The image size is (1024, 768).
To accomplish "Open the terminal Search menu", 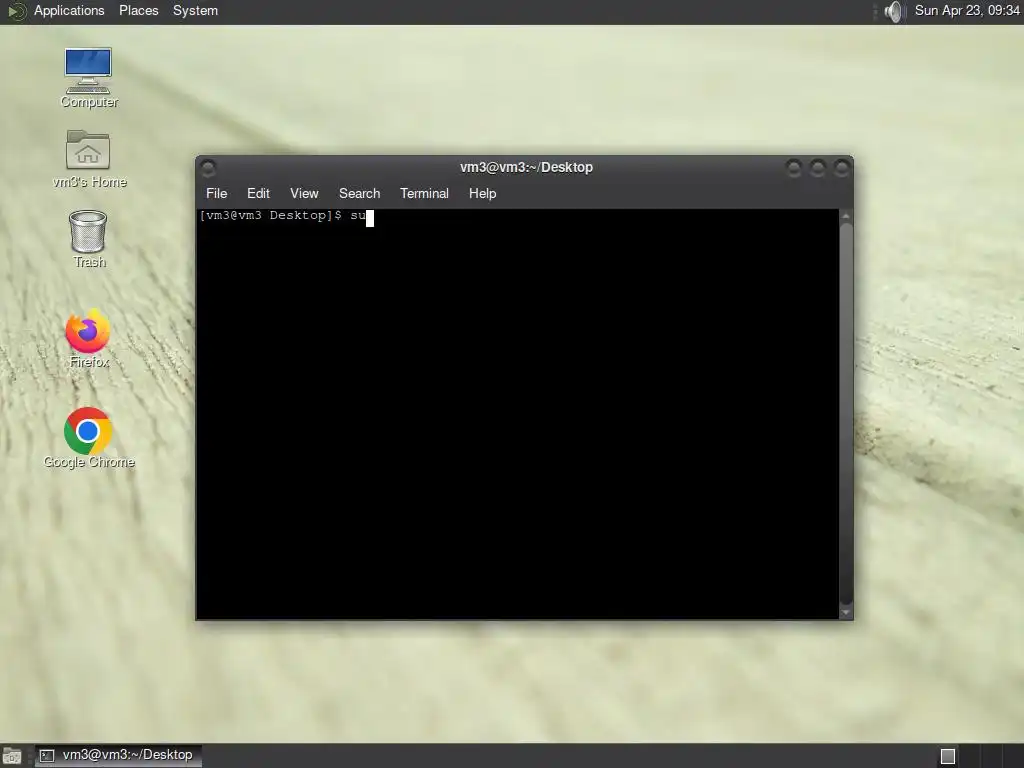I will (359, 193).
